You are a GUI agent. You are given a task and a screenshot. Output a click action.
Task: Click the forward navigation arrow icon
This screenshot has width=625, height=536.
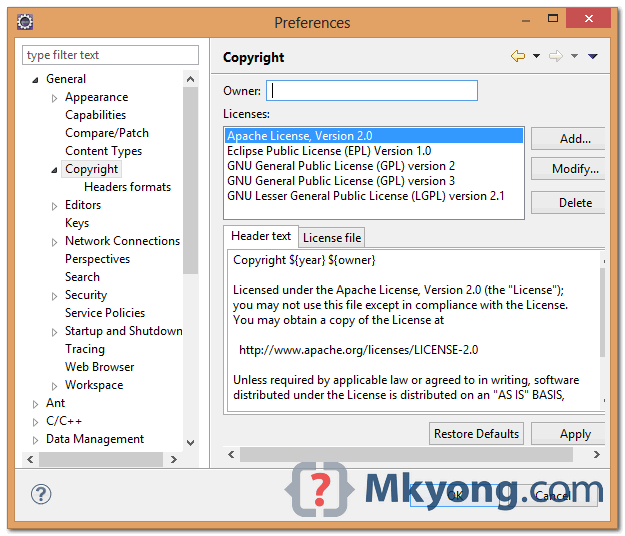[556, 56]
